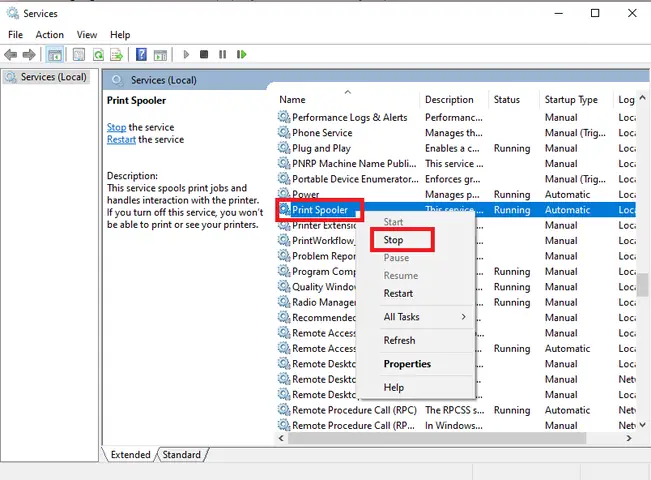Select Portable Device Enumerator row

pyautogui.click(x=456, y=179)
